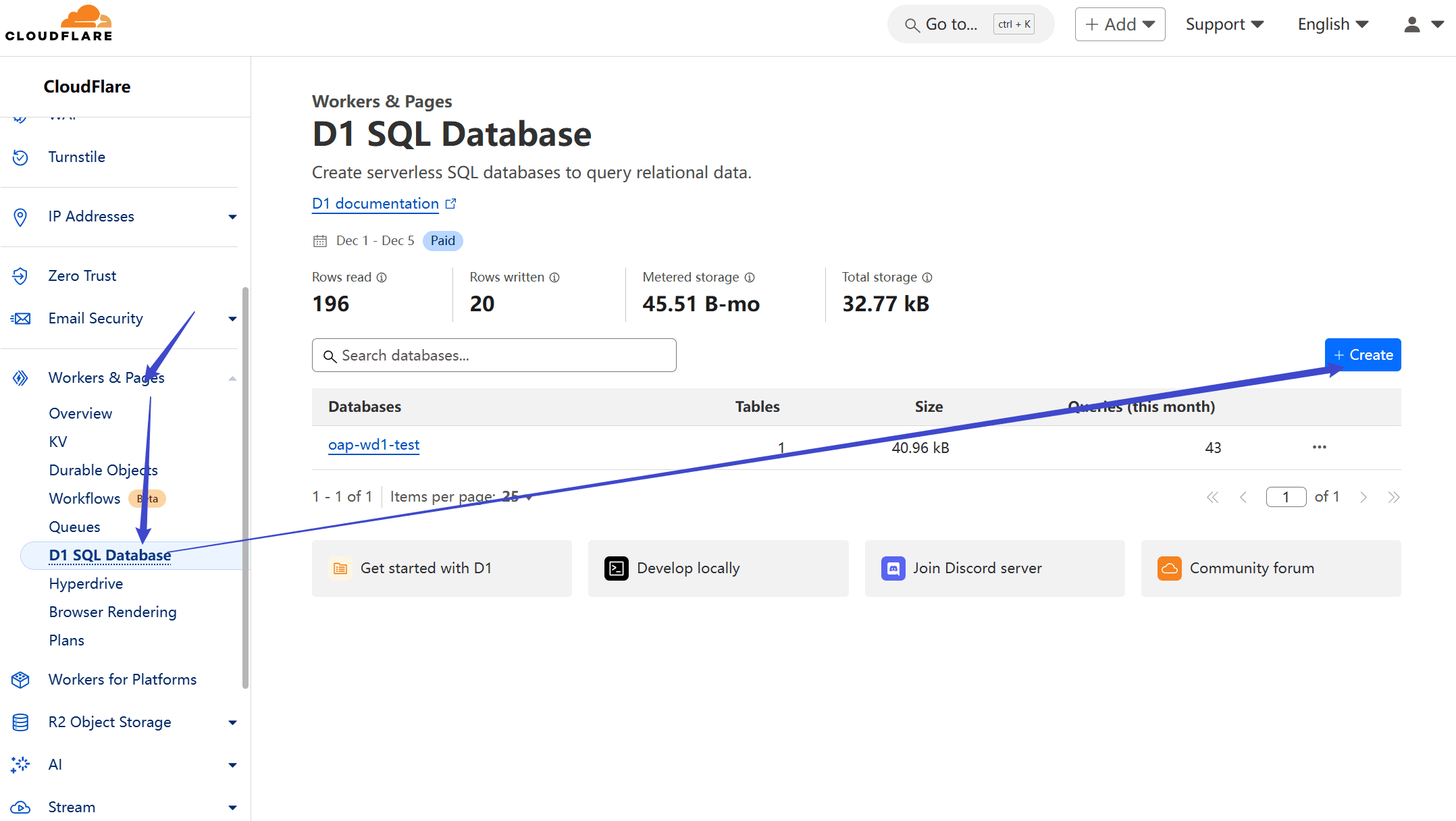Image resolution: width=1456 pixels, height=821 pixels.
Task: Click the Turnstile sidebar icon
Action: pos(20,157)
